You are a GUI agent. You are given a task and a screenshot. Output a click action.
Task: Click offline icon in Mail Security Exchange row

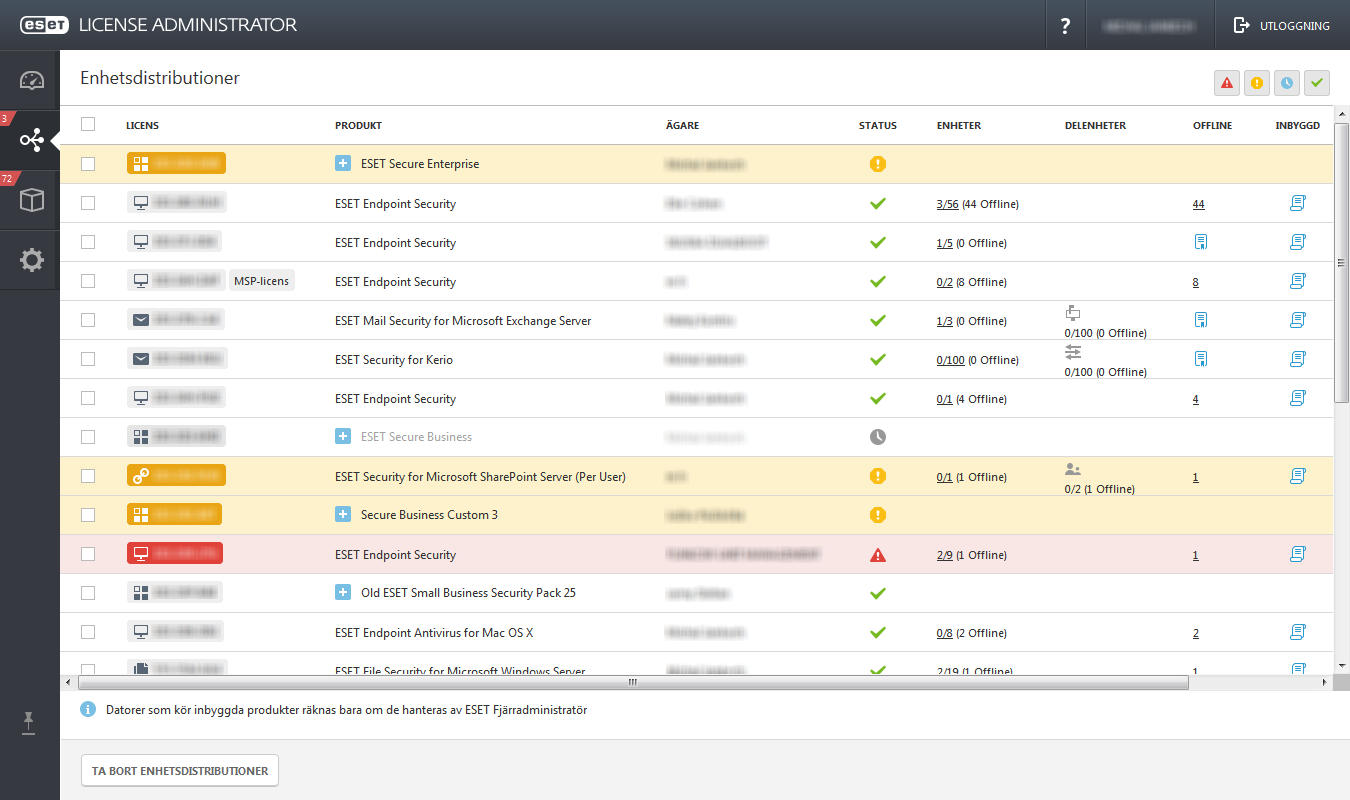point(1201,320)
